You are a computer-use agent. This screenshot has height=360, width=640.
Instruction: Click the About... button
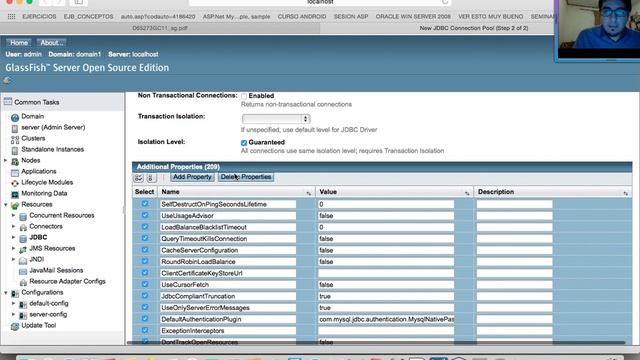coord(51,42)
